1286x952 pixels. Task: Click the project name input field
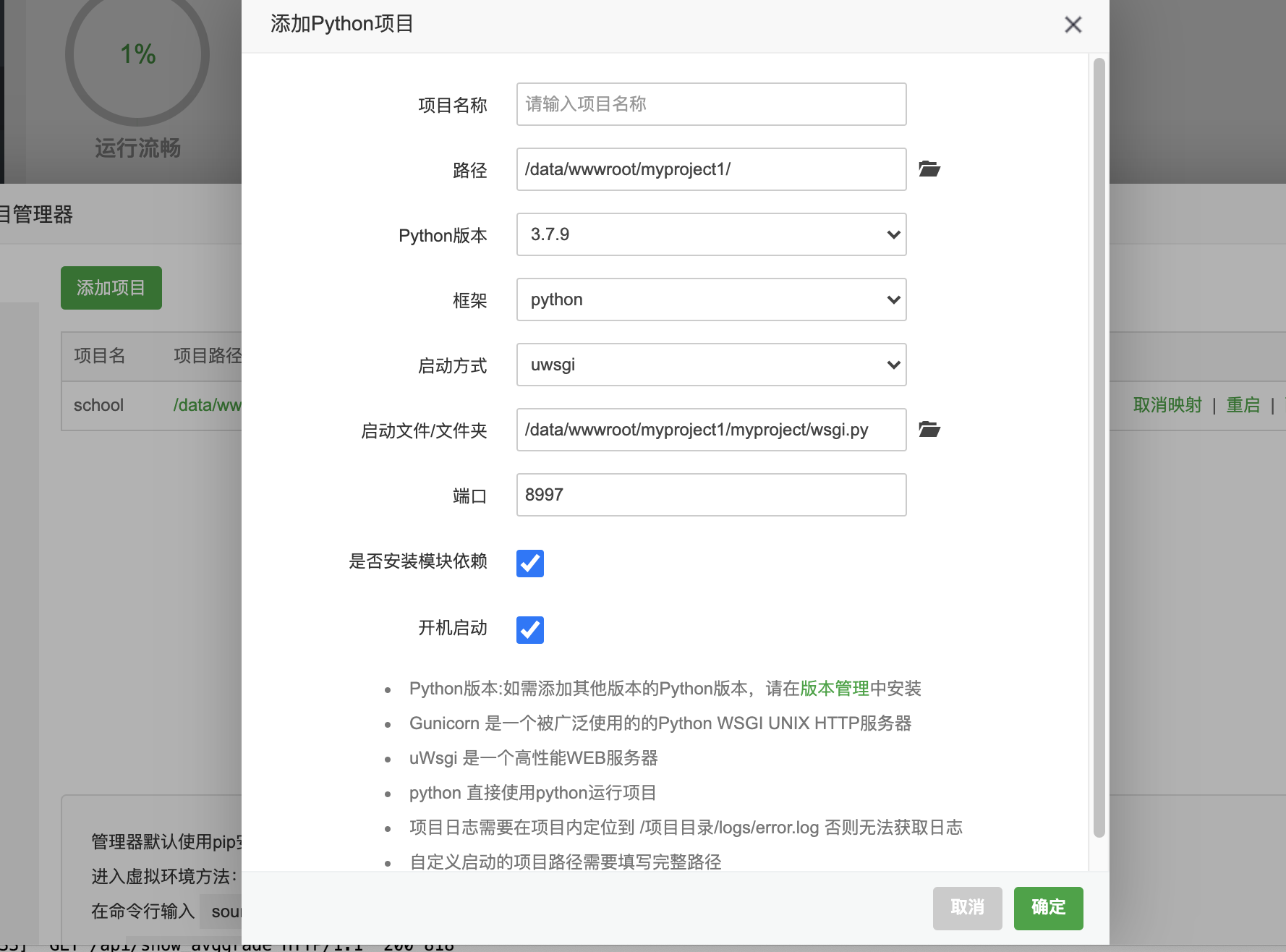(712, 104)
